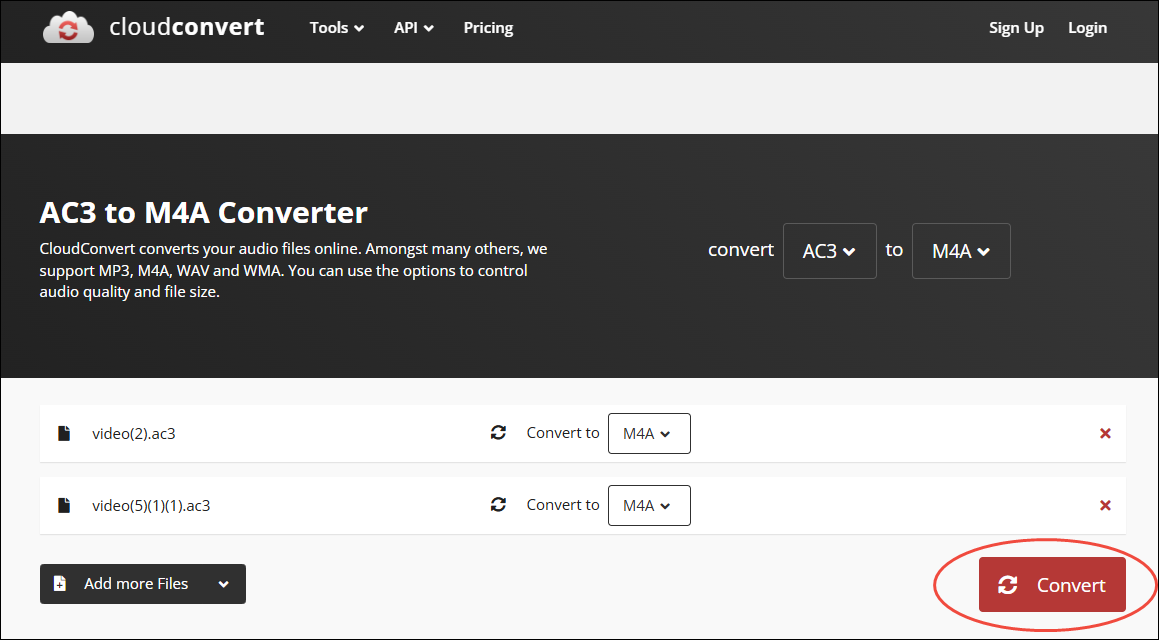Go to the Pricing page

point(488,28)
